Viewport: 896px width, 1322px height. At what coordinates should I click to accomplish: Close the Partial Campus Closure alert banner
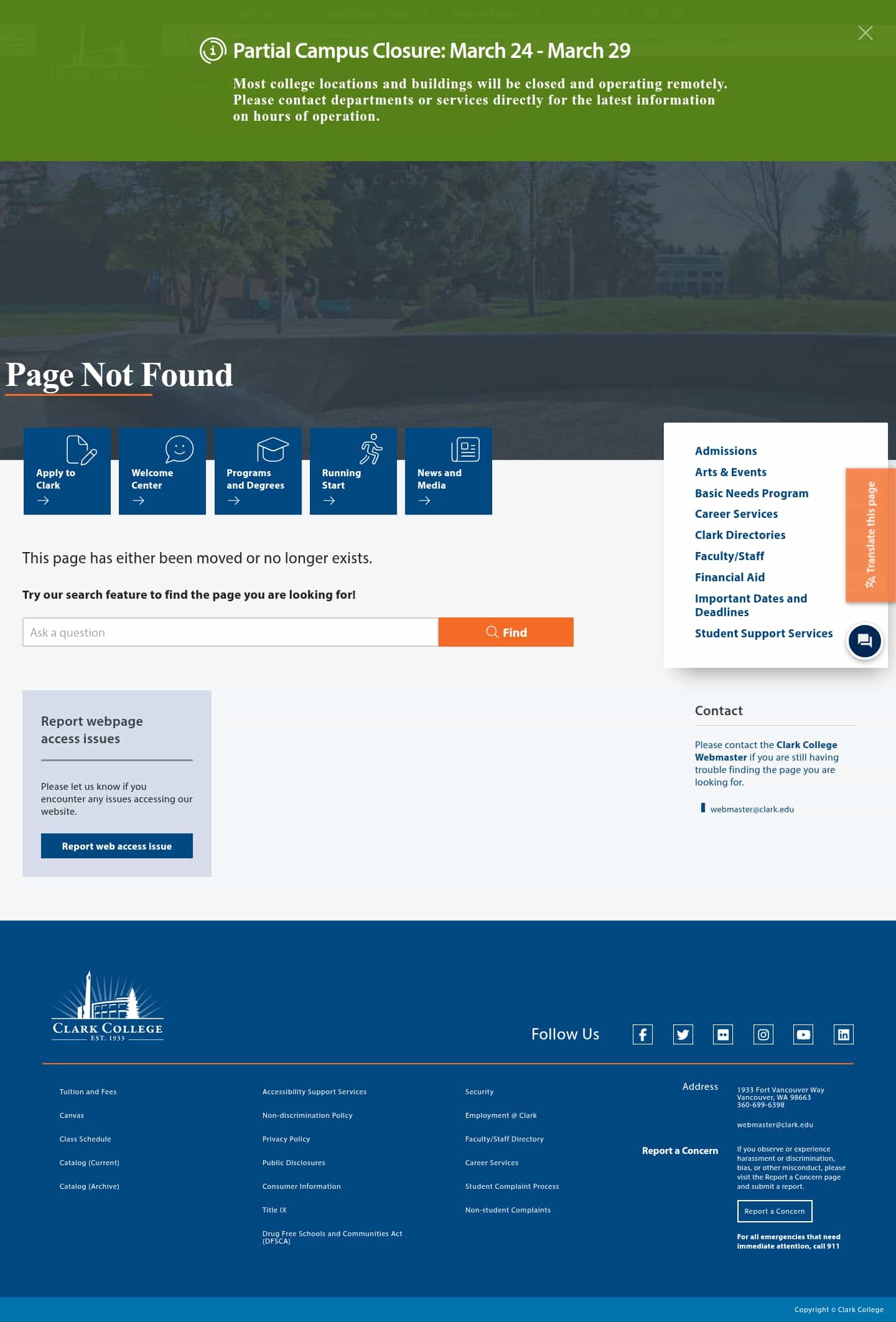tap(865, 33)
